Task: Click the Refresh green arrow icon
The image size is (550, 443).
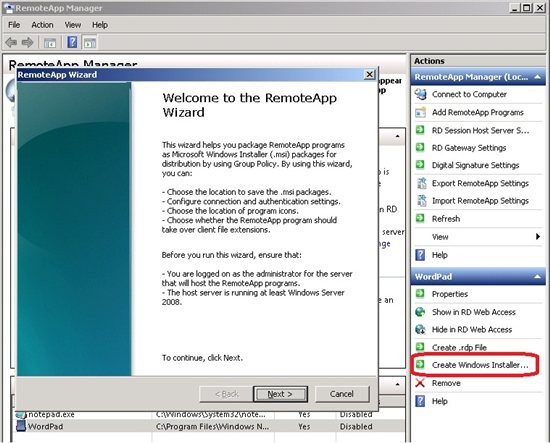Action: 420,219
